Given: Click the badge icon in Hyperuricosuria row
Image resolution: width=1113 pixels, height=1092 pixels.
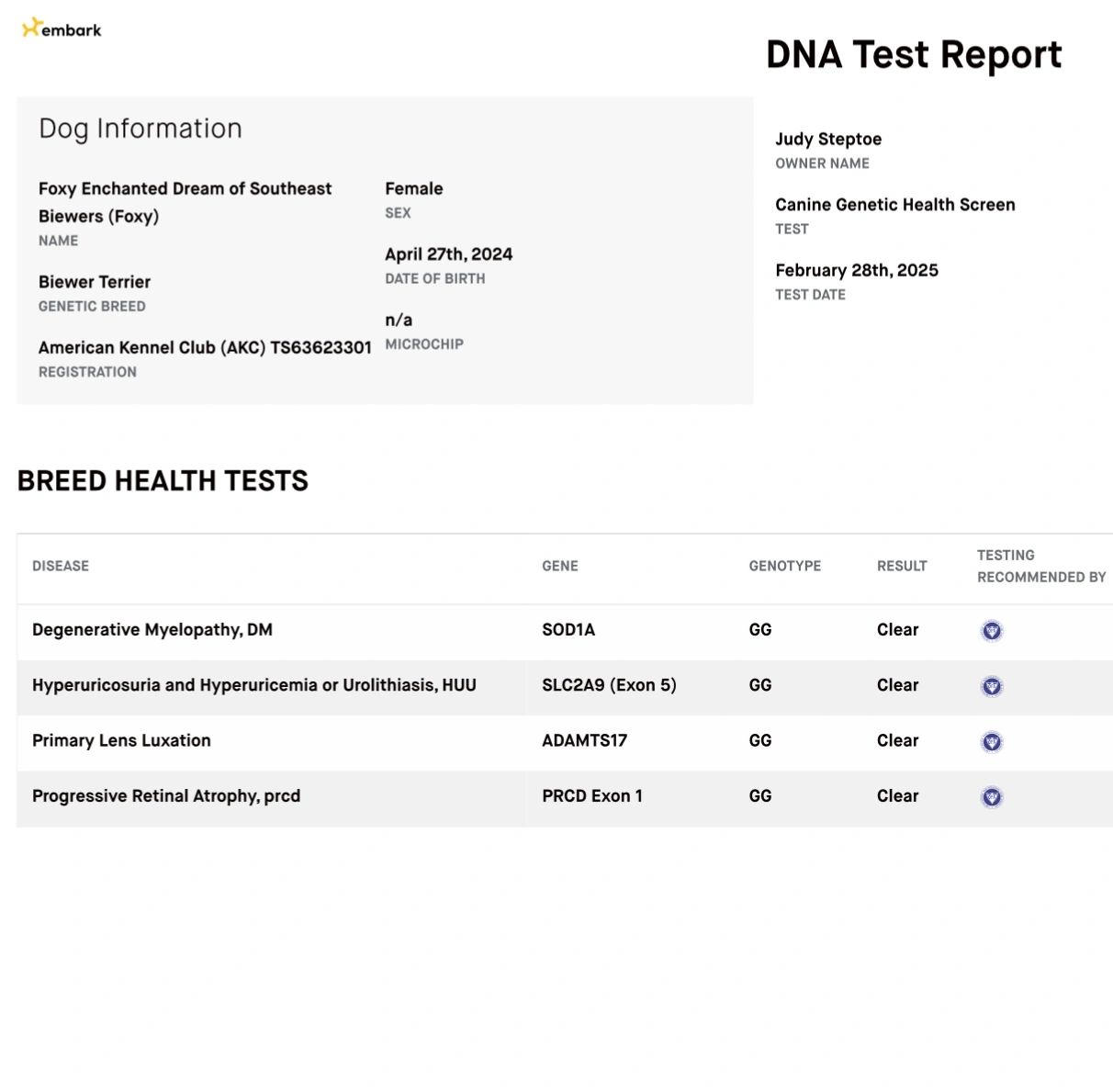Looking at the screenshot, I should [x=992, y=686].
